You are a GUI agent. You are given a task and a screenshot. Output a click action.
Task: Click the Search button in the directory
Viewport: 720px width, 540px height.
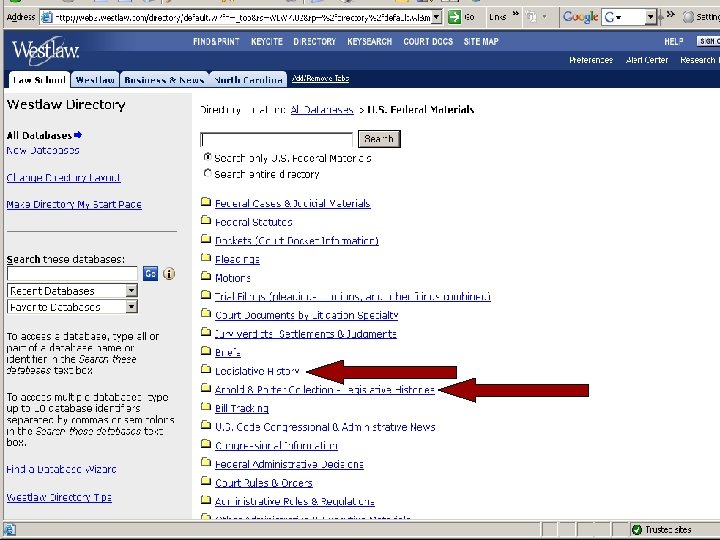click(379, 139)
